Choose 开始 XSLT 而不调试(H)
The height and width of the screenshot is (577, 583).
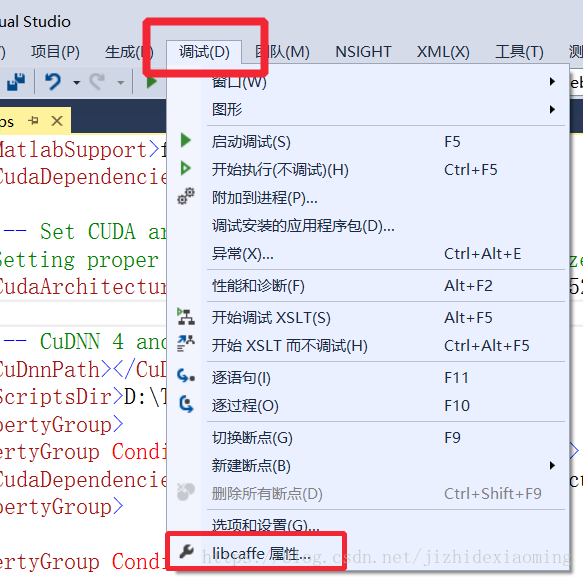368,345
